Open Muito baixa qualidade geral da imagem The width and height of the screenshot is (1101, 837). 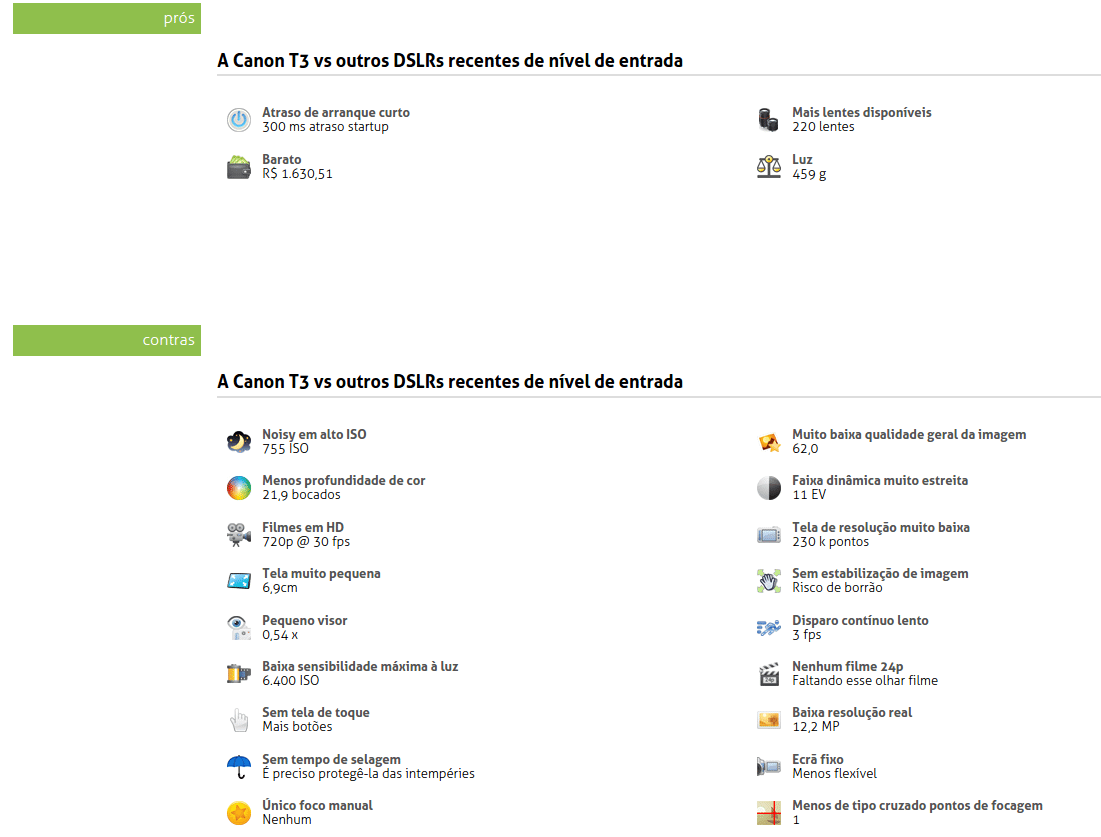[909, 435]
